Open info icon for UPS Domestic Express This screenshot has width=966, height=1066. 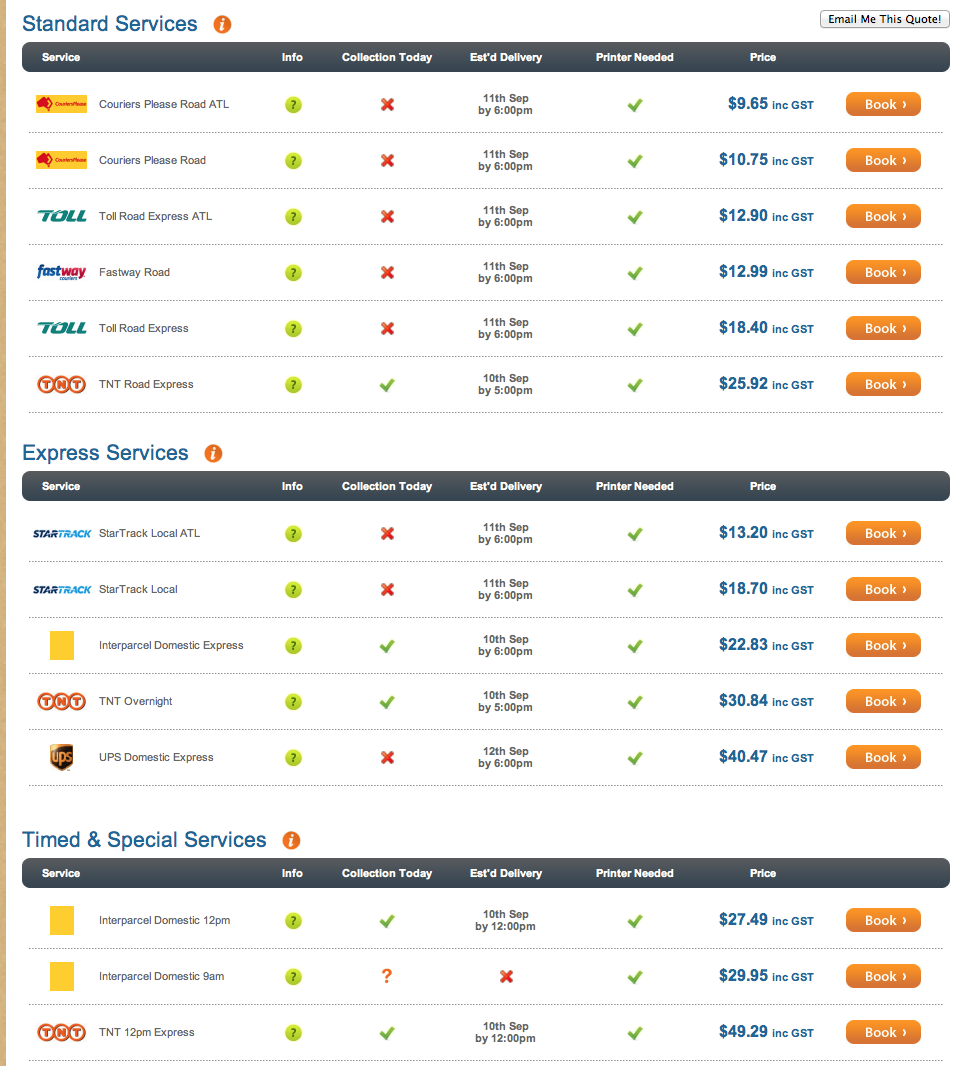pyautogui.click(x=293, y=757)
